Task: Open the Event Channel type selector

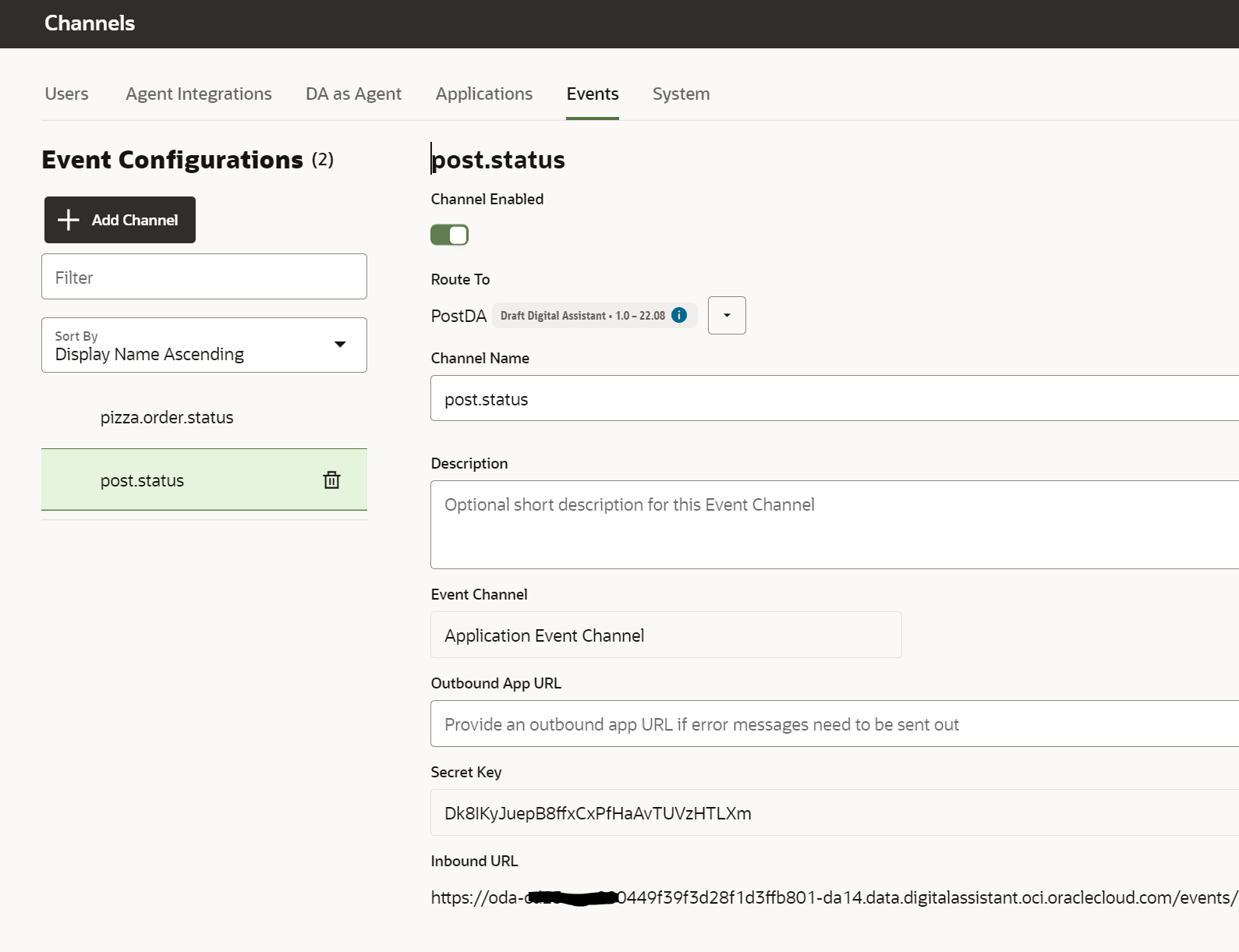Action: tap(665, 635)
